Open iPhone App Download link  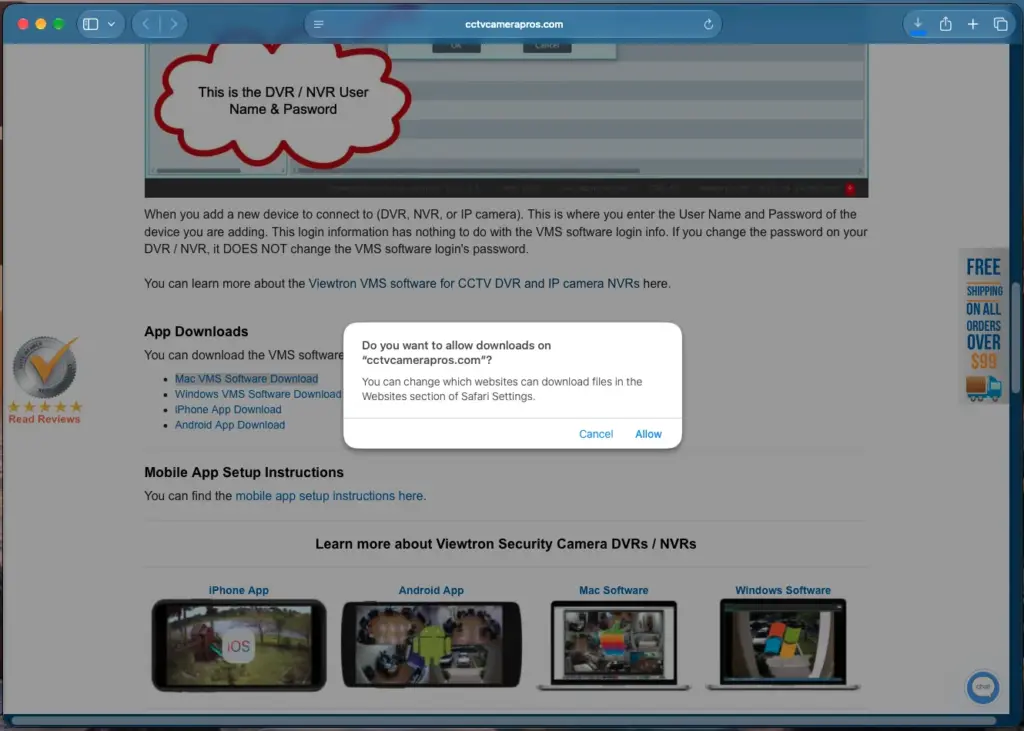pos(228,410)
